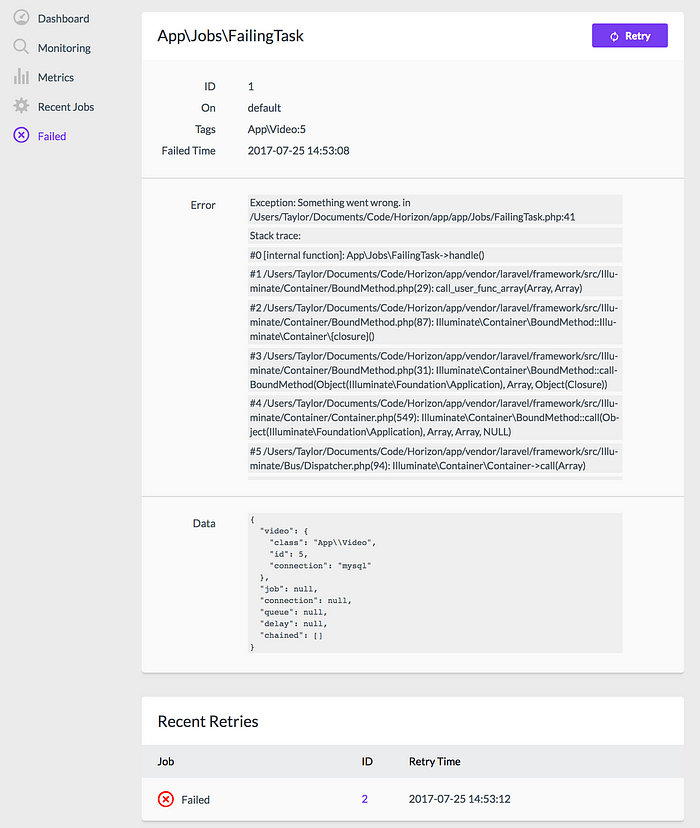Open the Metrics page
This screenshot has width=700, height=828.
click(56, 78)
